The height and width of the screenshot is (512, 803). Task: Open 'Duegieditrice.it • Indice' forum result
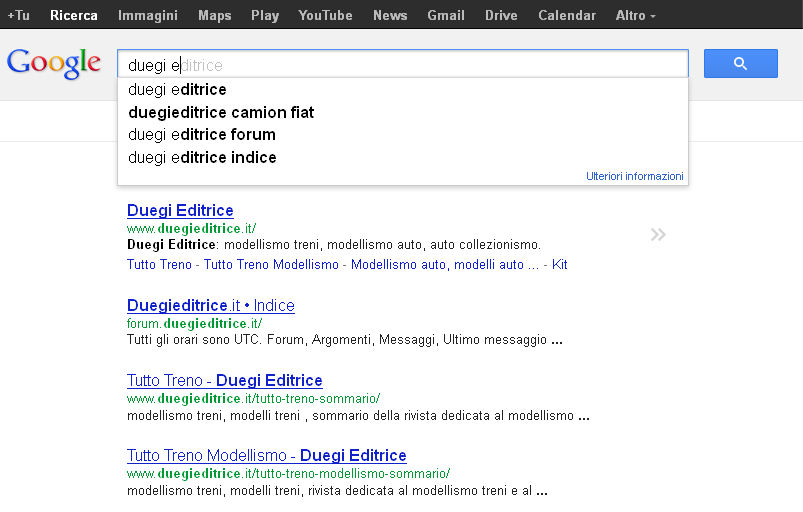coord(210,305)
